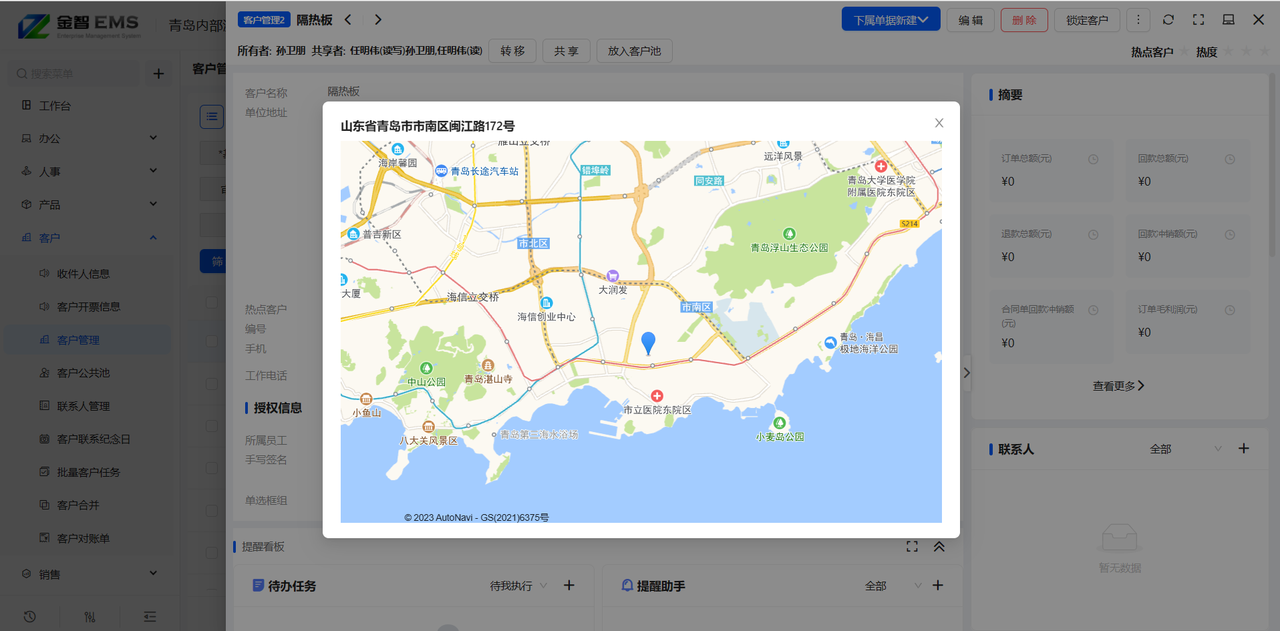Expand 提醒看板 to fullscreen
This screenshot has height=631, width=1280.
[x=912, y=547]
